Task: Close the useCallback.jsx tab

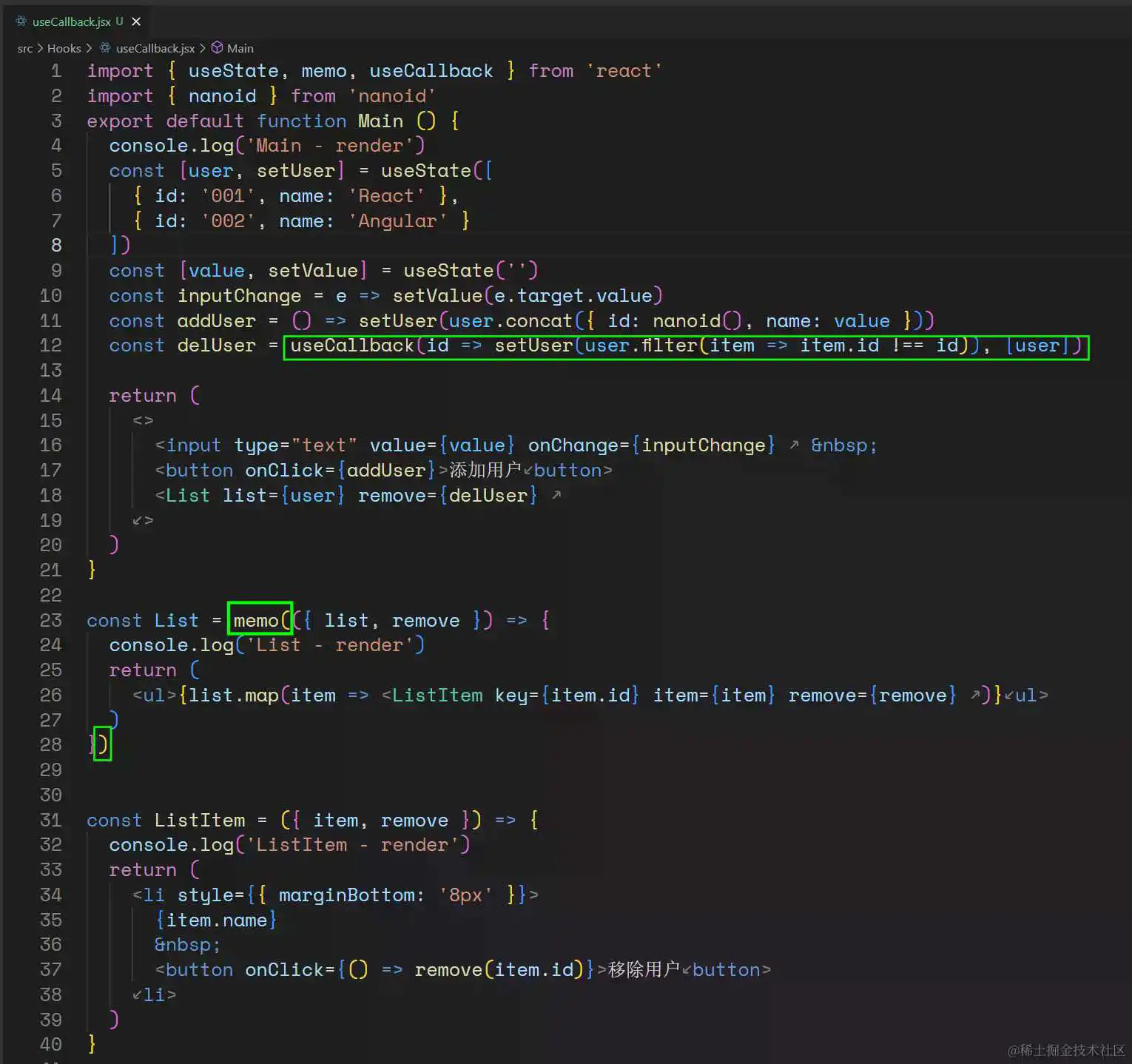Action: click(x=136, y=21)
